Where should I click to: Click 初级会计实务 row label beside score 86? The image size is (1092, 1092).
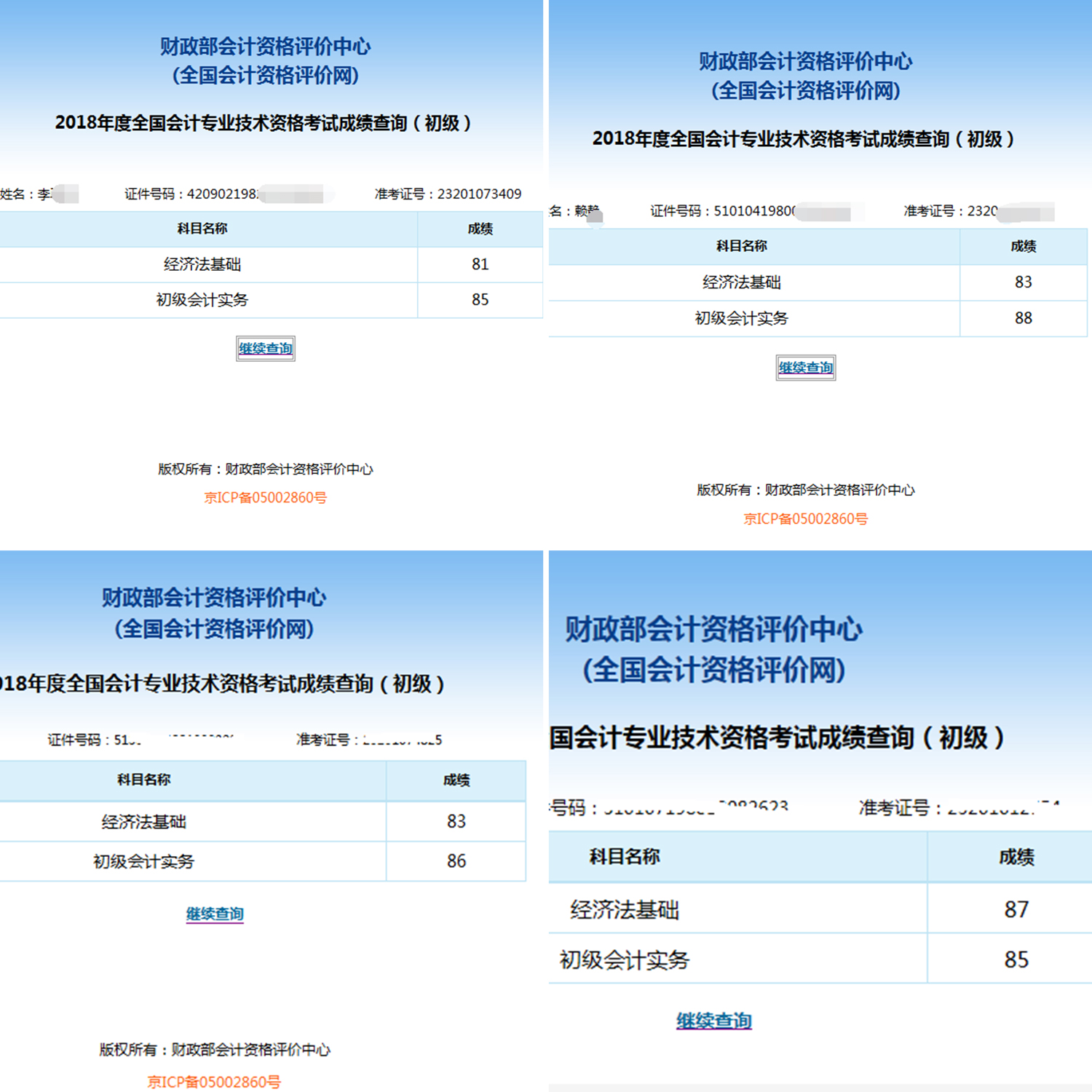(143, 861)
